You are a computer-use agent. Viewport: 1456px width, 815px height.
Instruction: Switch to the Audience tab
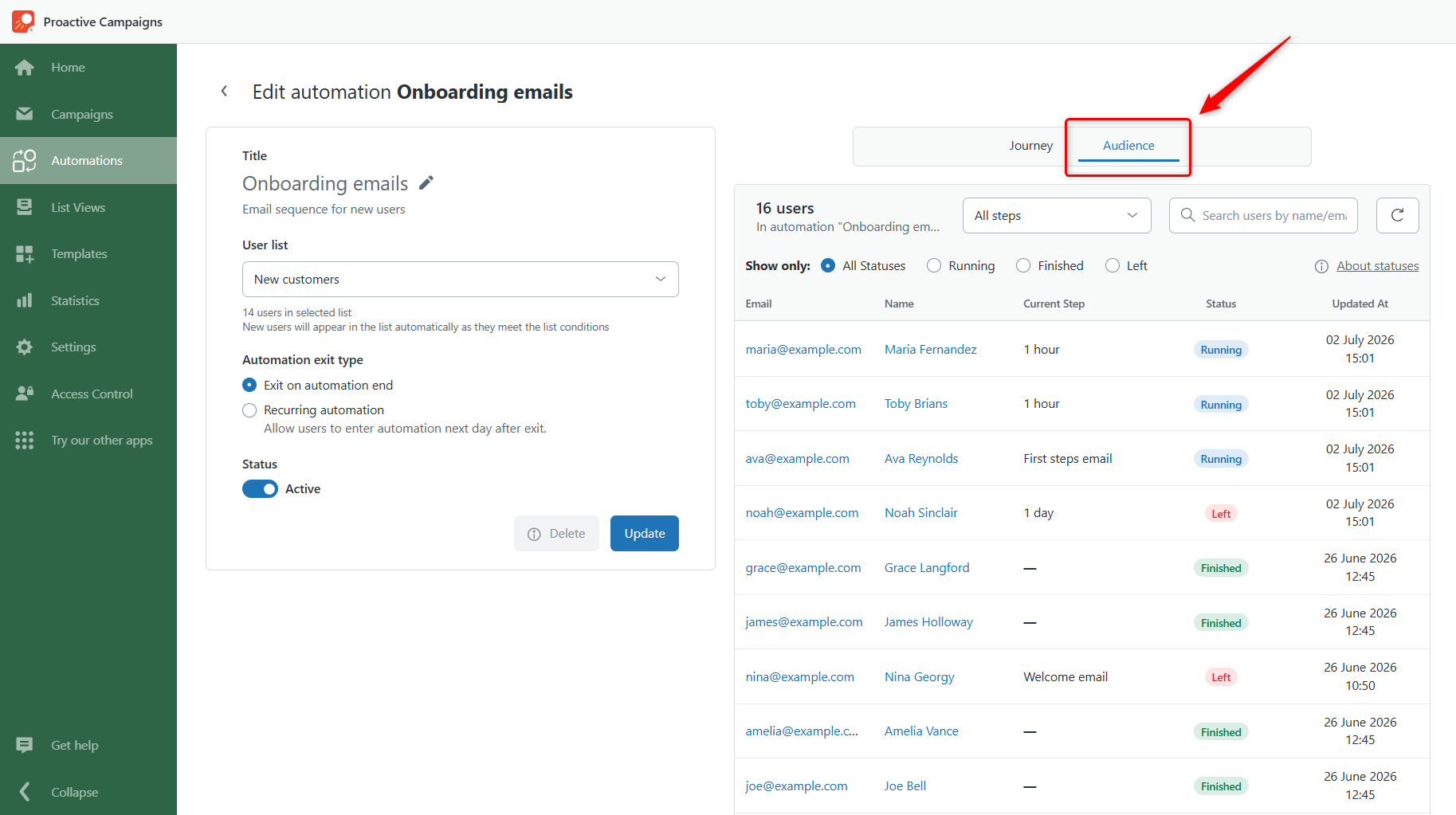(x=1128, y=146)
